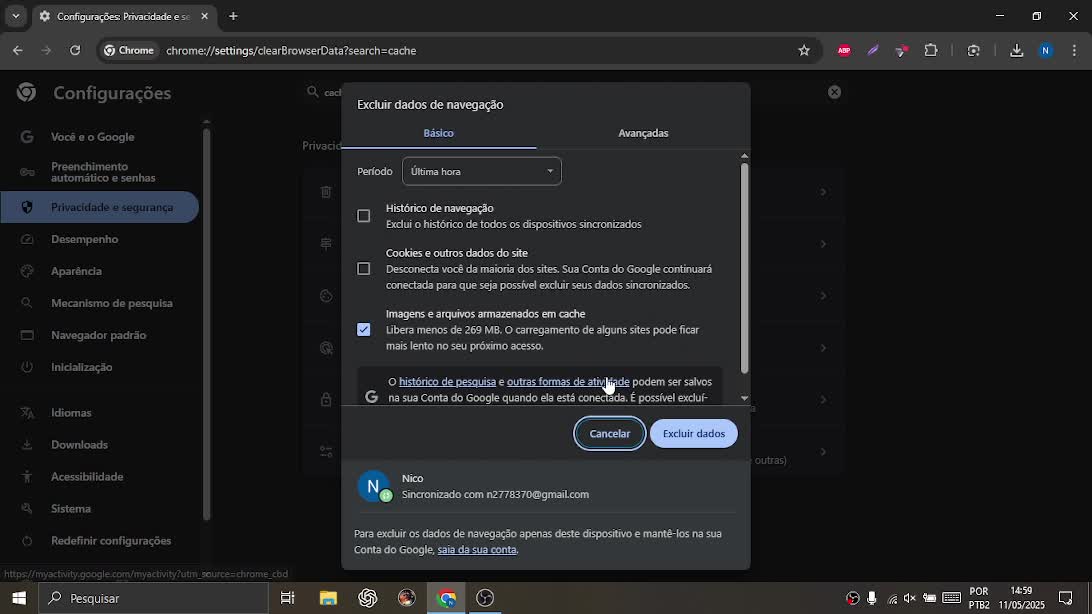This screenshot has width=1092, height=614.
Task: Bookmark this page with star icon
Action: click(804, 50)
